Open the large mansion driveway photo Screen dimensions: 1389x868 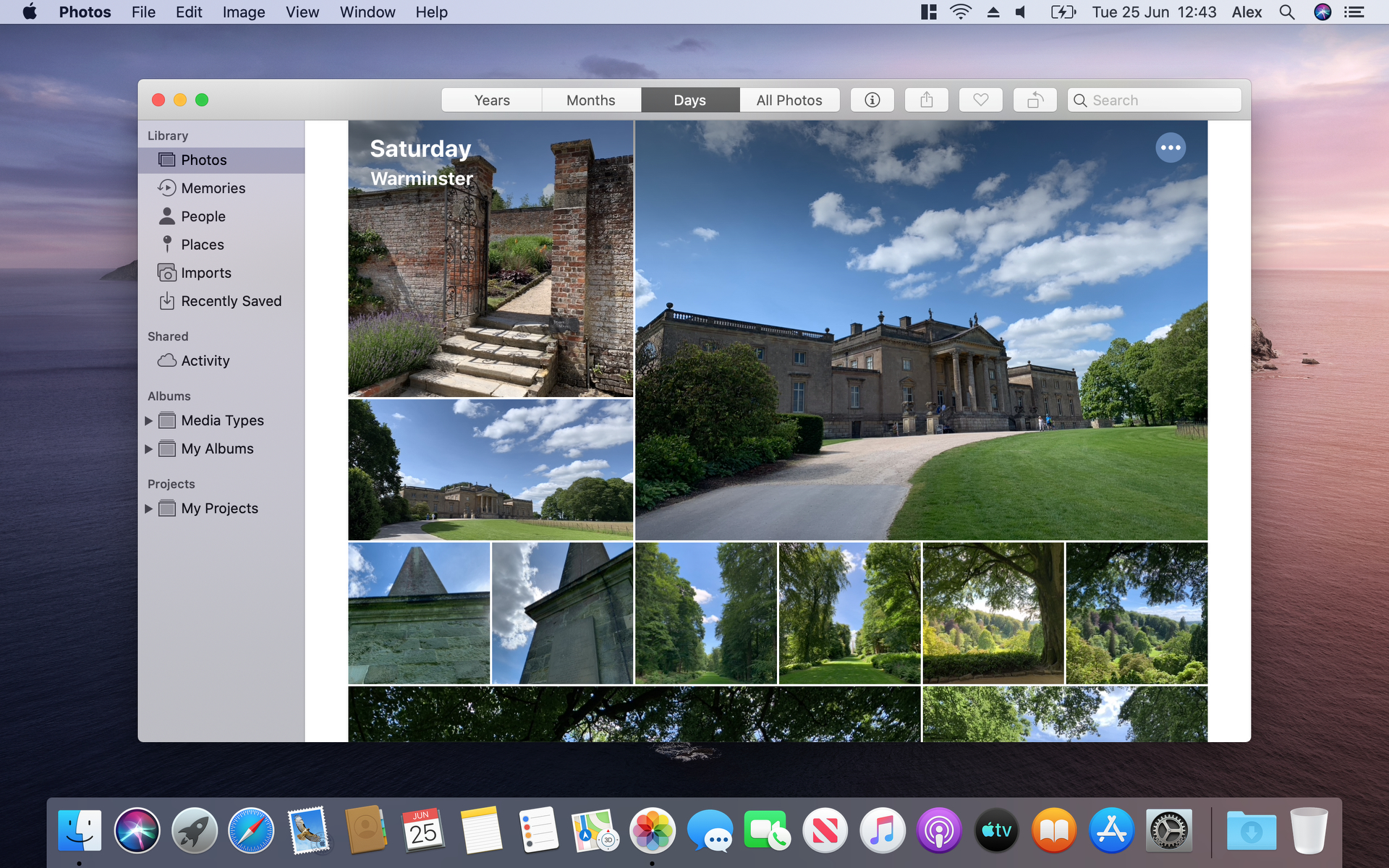tap(921, 330)
